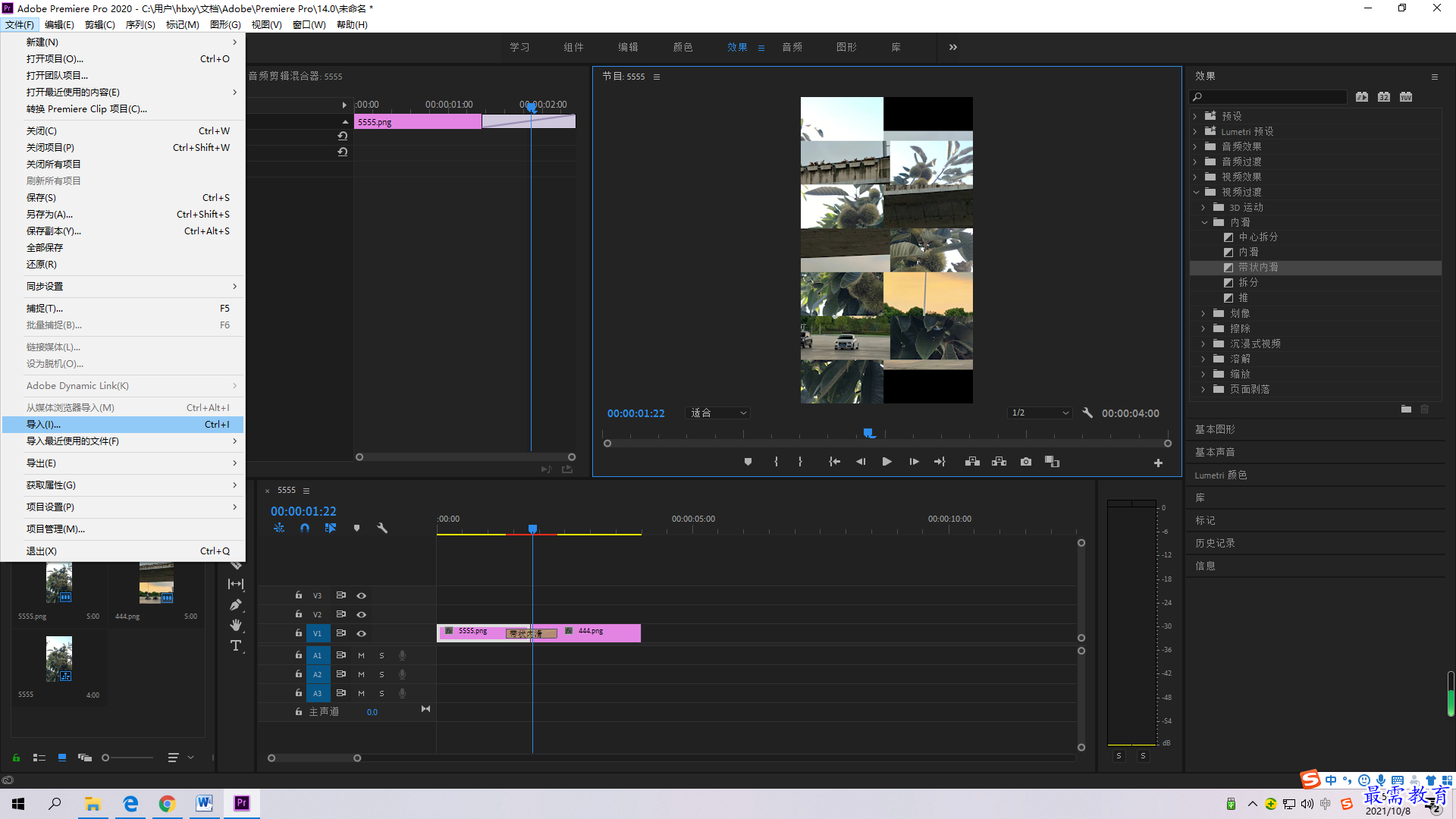The image size is (1456, 819).
Task: Open the Lumetri 颜色 panel
Action: pos(1221,475)
